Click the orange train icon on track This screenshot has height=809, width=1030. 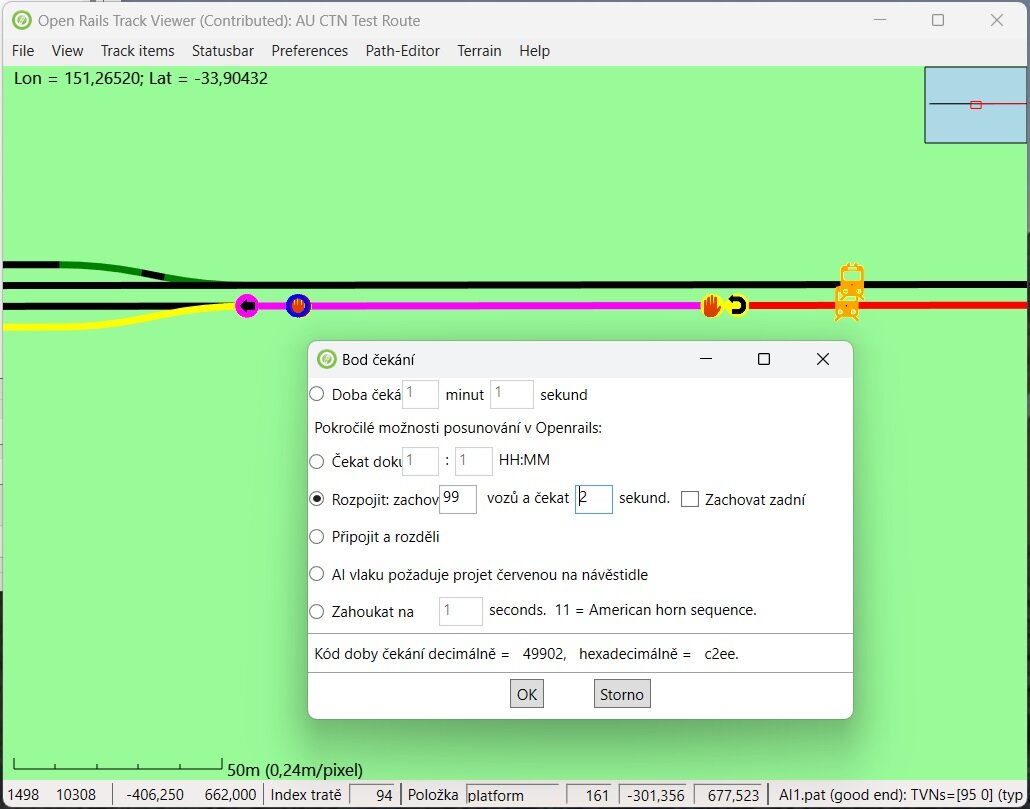point(848,302)
